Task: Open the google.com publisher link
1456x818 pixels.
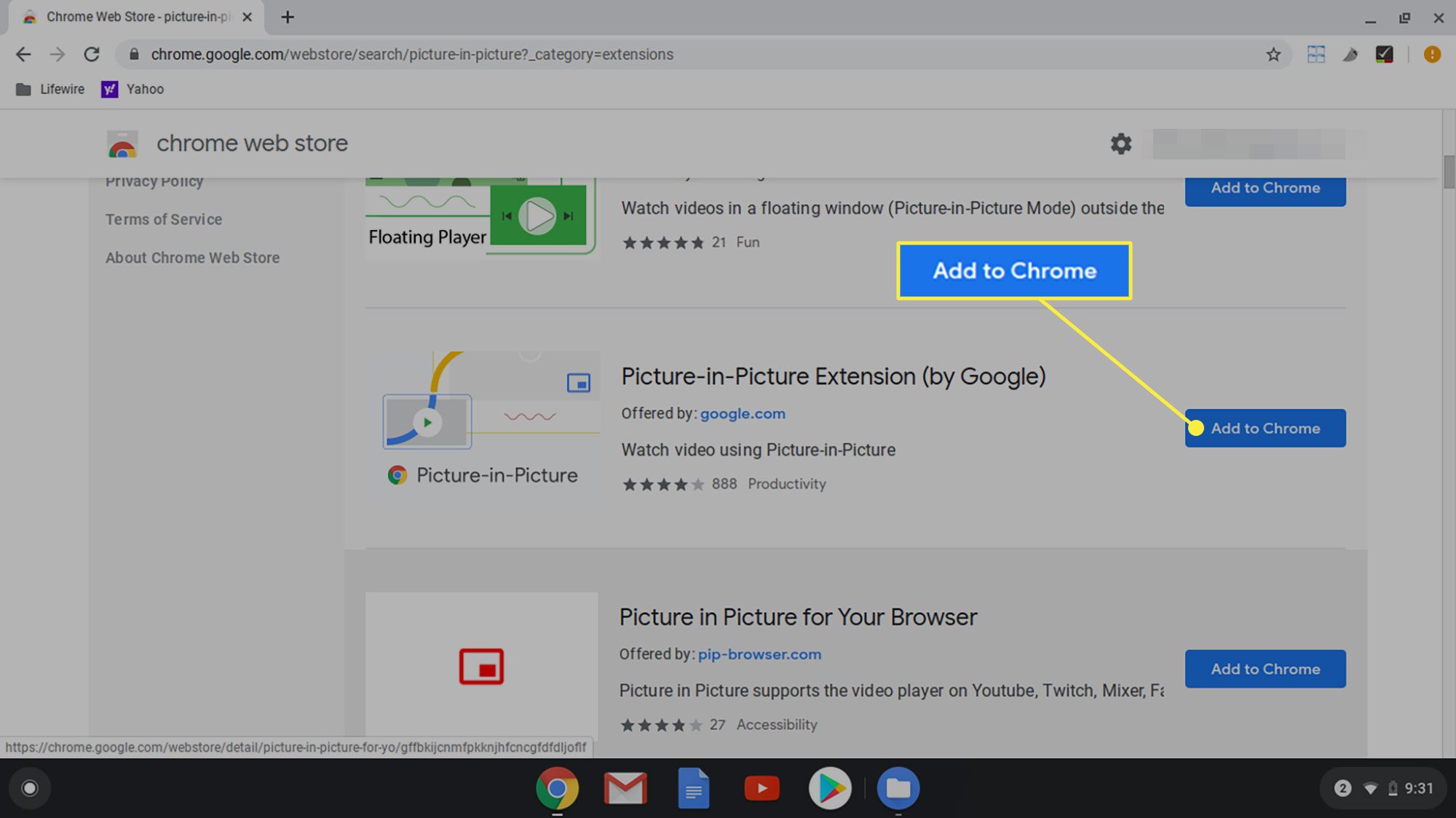Action: click(x=743, y=414)
